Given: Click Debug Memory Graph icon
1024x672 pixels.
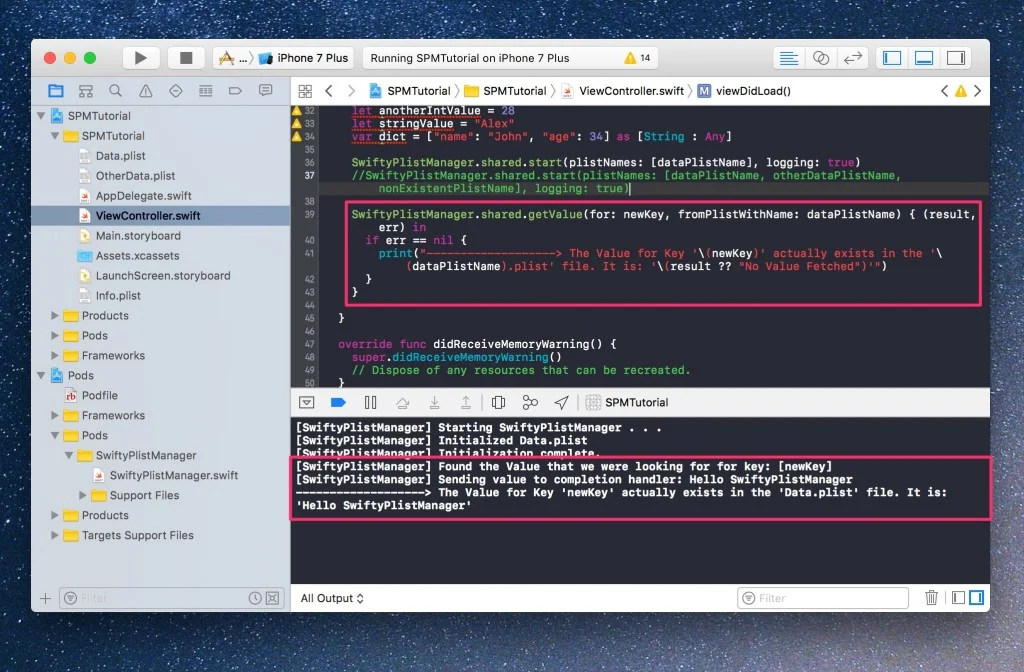Looking at the screenshot, I should [x=530, y=402].
